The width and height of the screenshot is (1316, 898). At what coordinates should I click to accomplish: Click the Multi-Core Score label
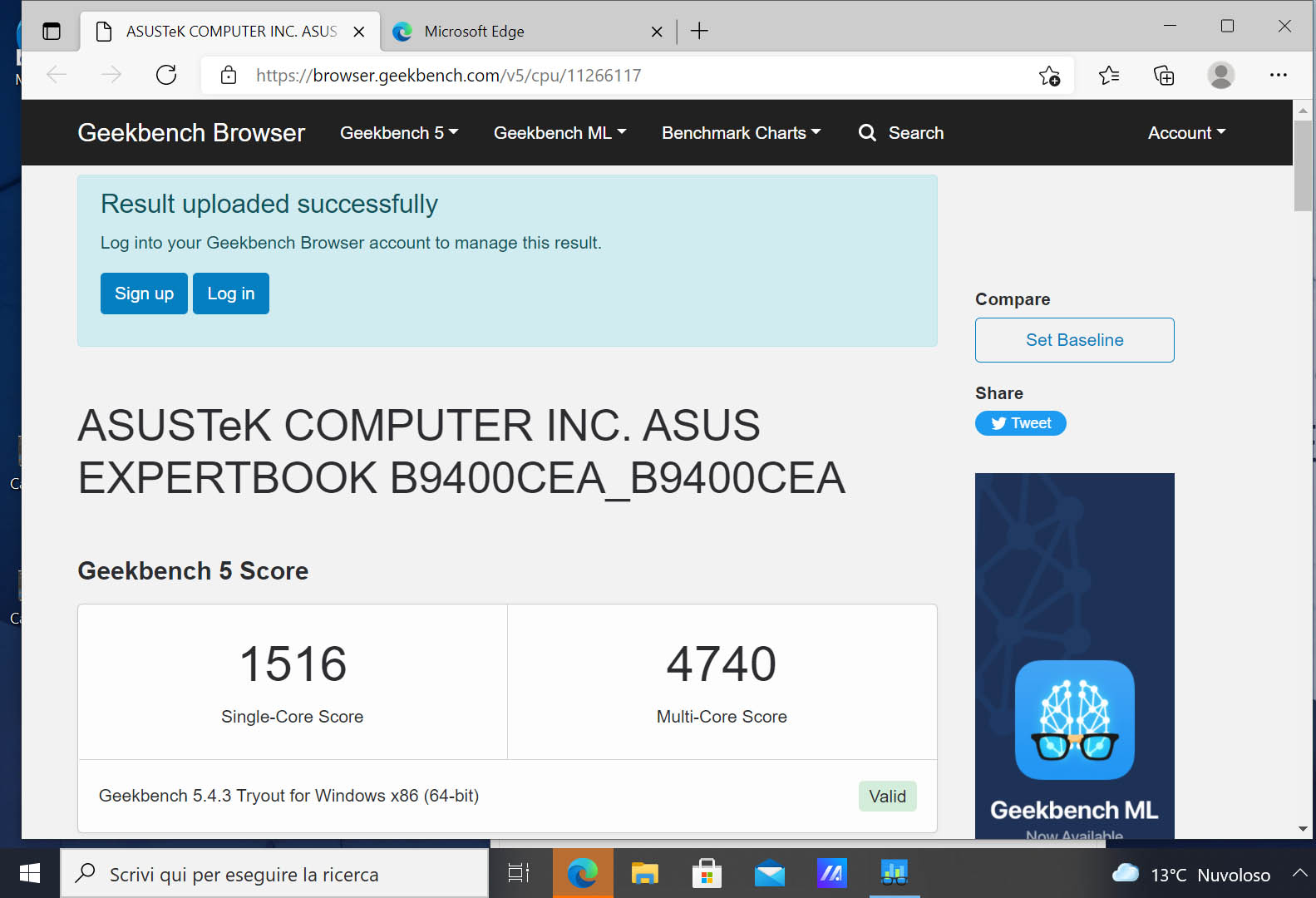tap(722, 717)
